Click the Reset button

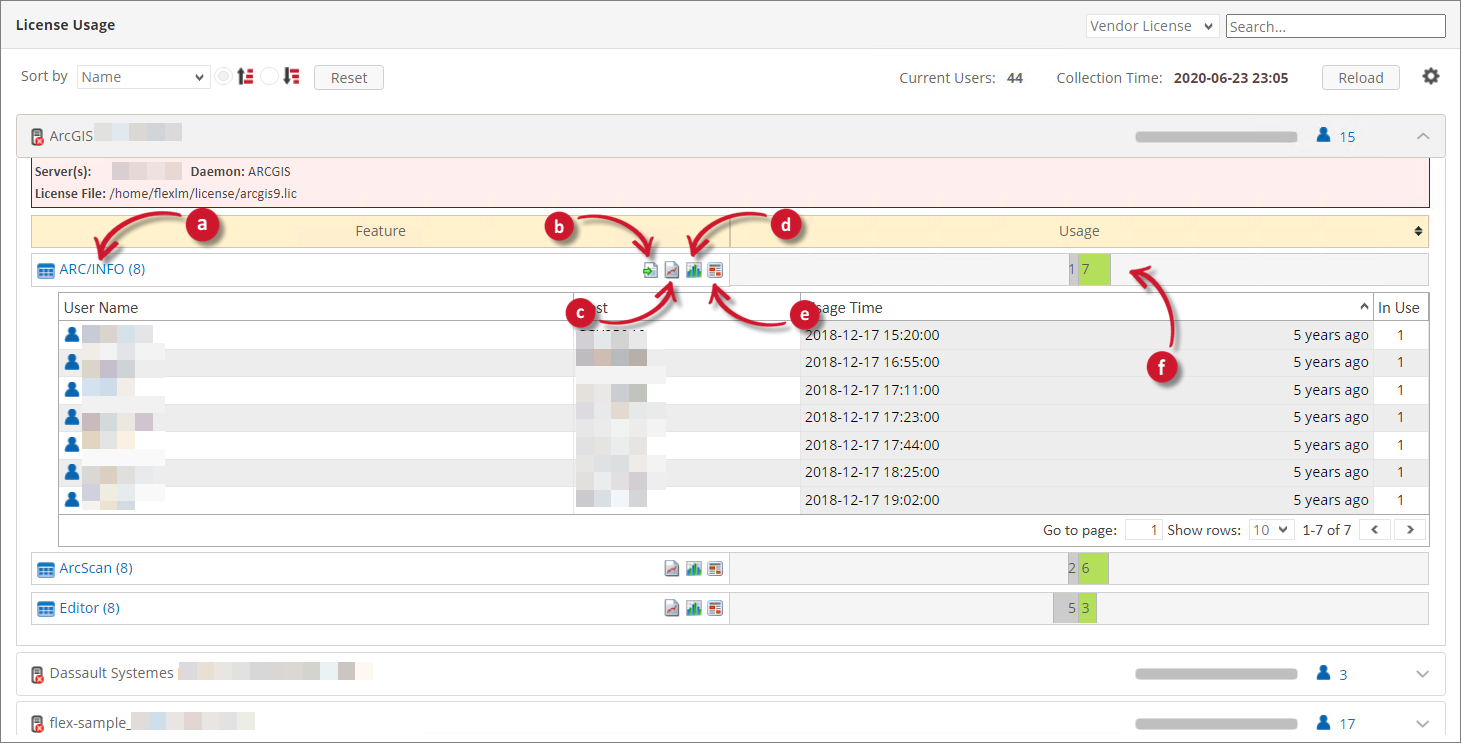click(x=349, y=77)
